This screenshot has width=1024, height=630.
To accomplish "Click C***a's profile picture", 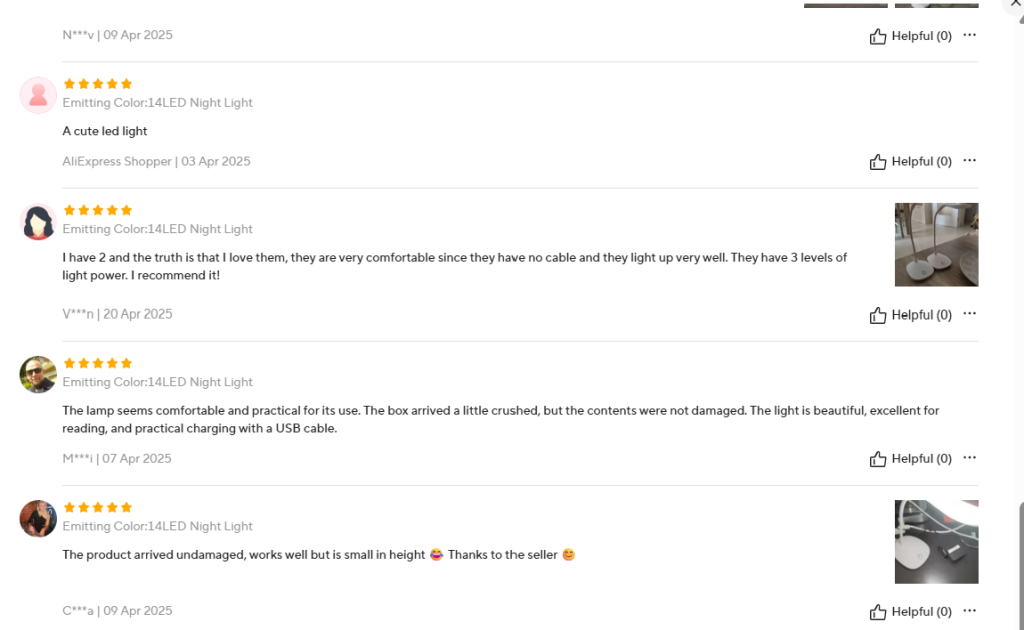I will click(x=38, y=518).
